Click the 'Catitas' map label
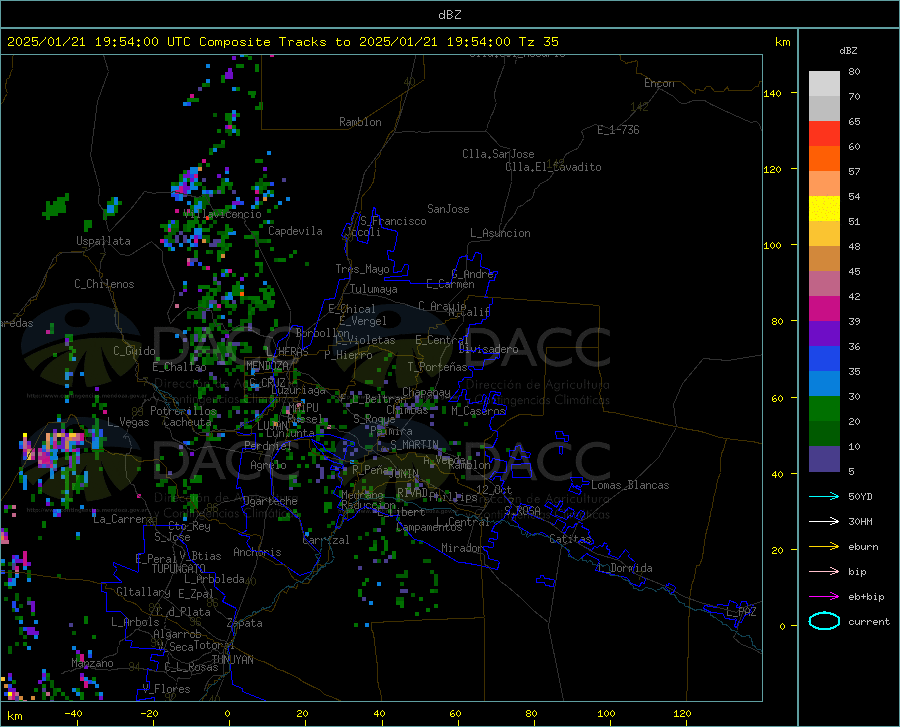The width and height of the screenshot is (900, 727). coord(570,539)
